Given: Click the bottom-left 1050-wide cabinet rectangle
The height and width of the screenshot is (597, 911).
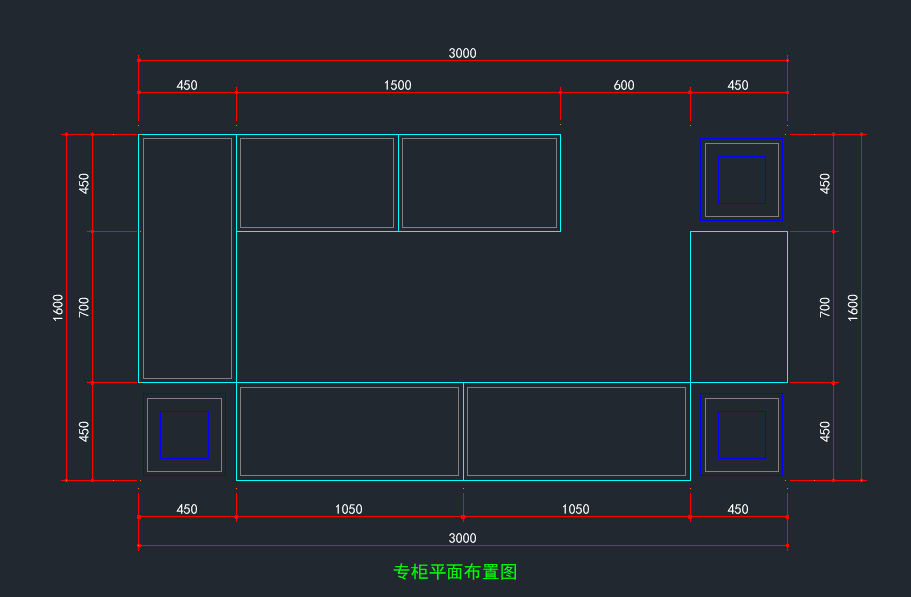Looking at the screenshot, I should click(x=349, y=431).
